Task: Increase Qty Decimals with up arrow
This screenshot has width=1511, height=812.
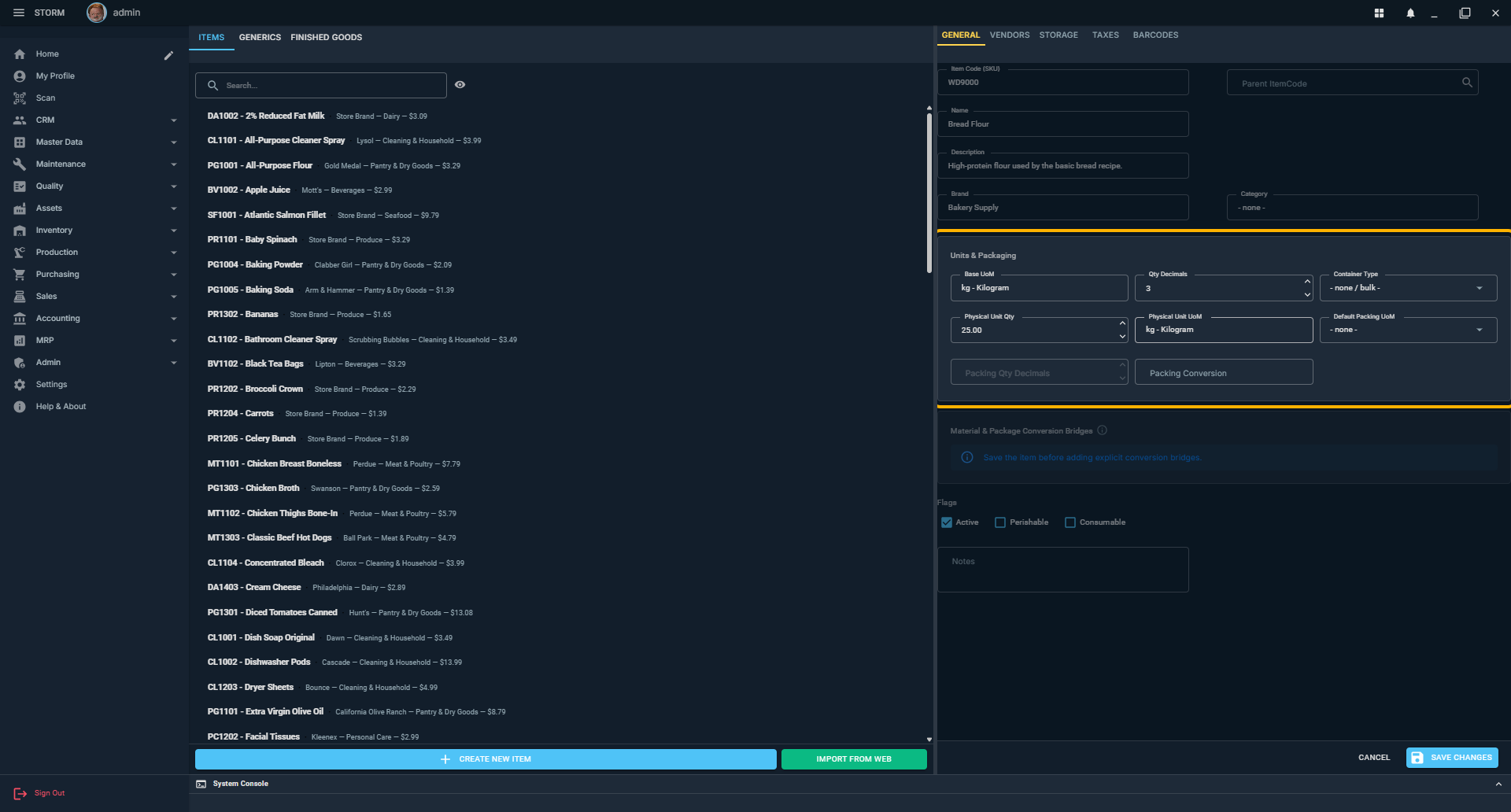Action: (x=1307, y=282)
